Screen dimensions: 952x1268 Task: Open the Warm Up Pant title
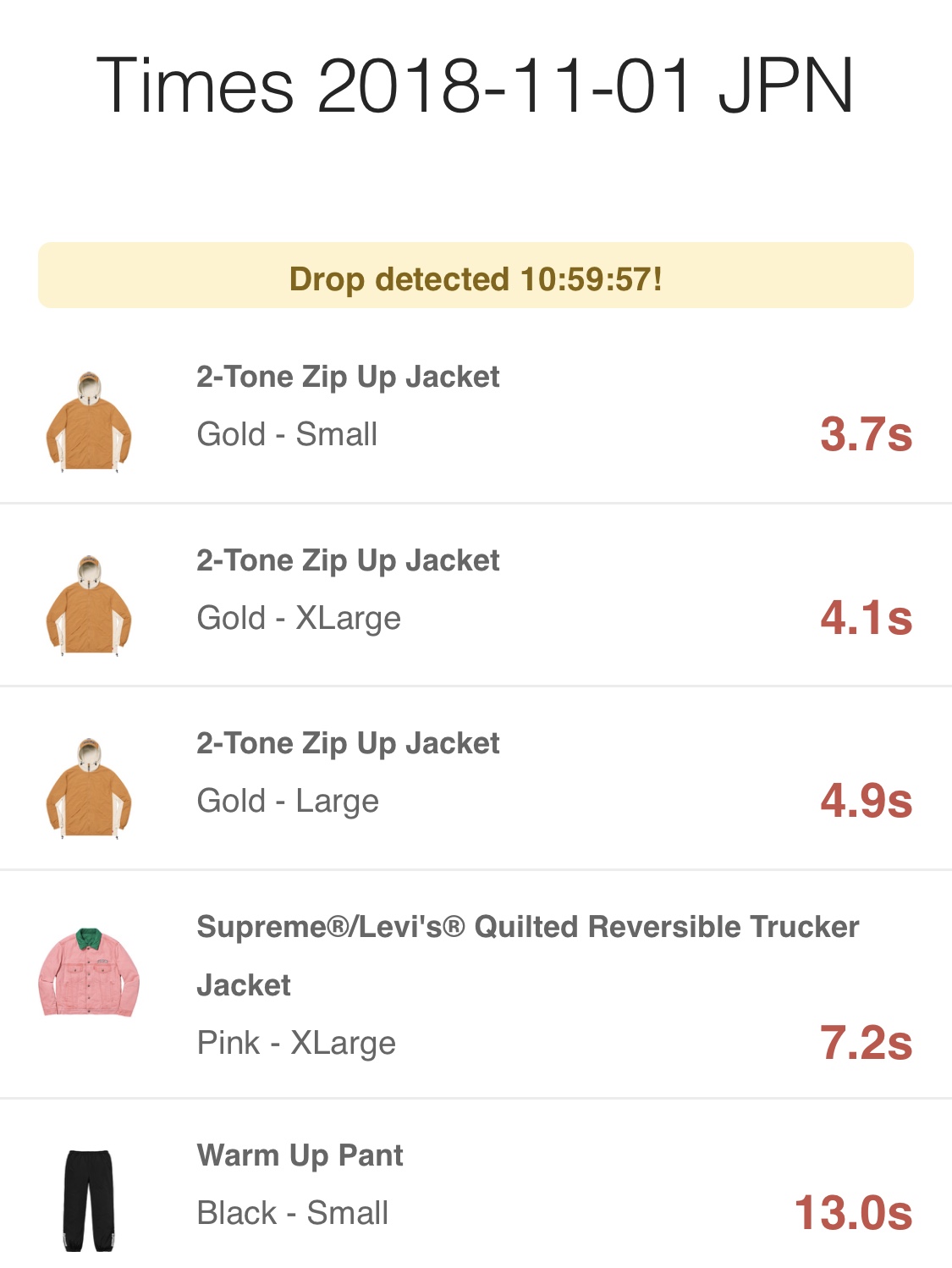tap(300, 1155)
